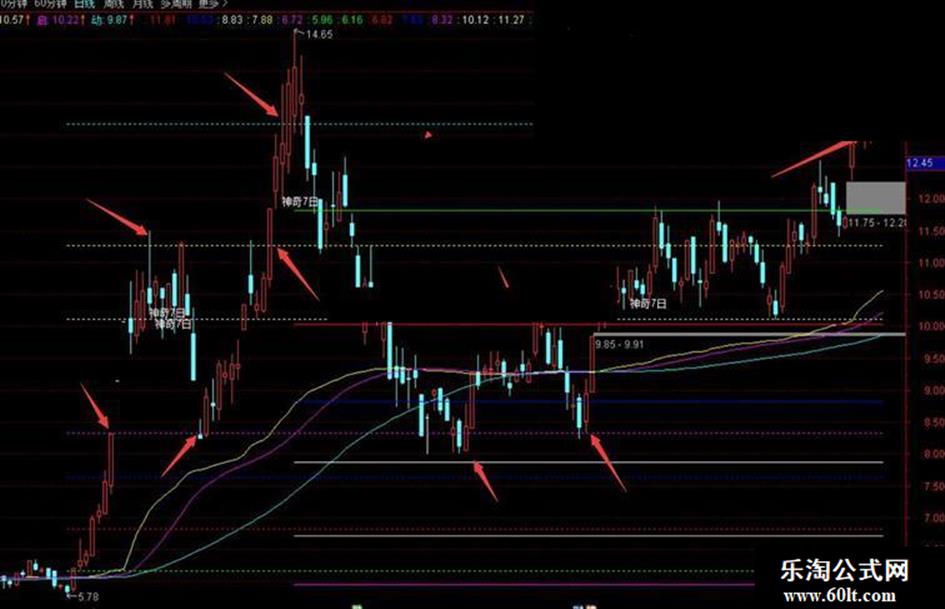Screen dimensions: 945x609
Task: Click the 10.22 indicator value
Action: tap(64, 20)
